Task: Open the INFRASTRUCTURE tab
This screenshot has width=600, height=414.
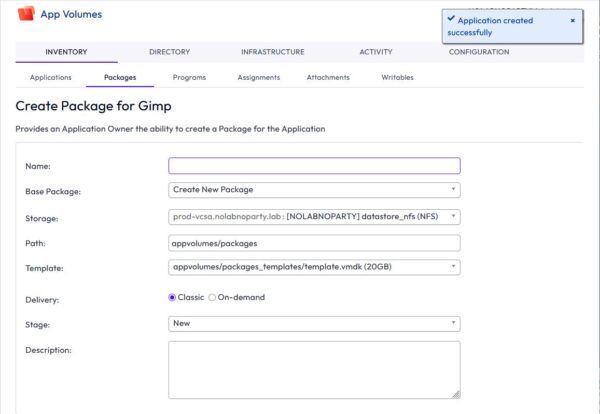Action: click(272, 52)
